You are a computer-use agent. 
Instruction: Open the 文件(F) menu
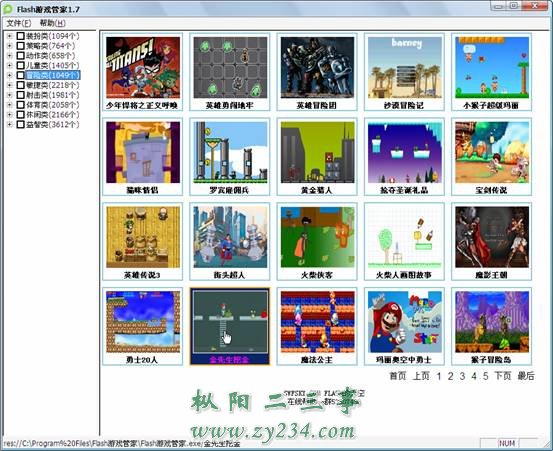19,23
